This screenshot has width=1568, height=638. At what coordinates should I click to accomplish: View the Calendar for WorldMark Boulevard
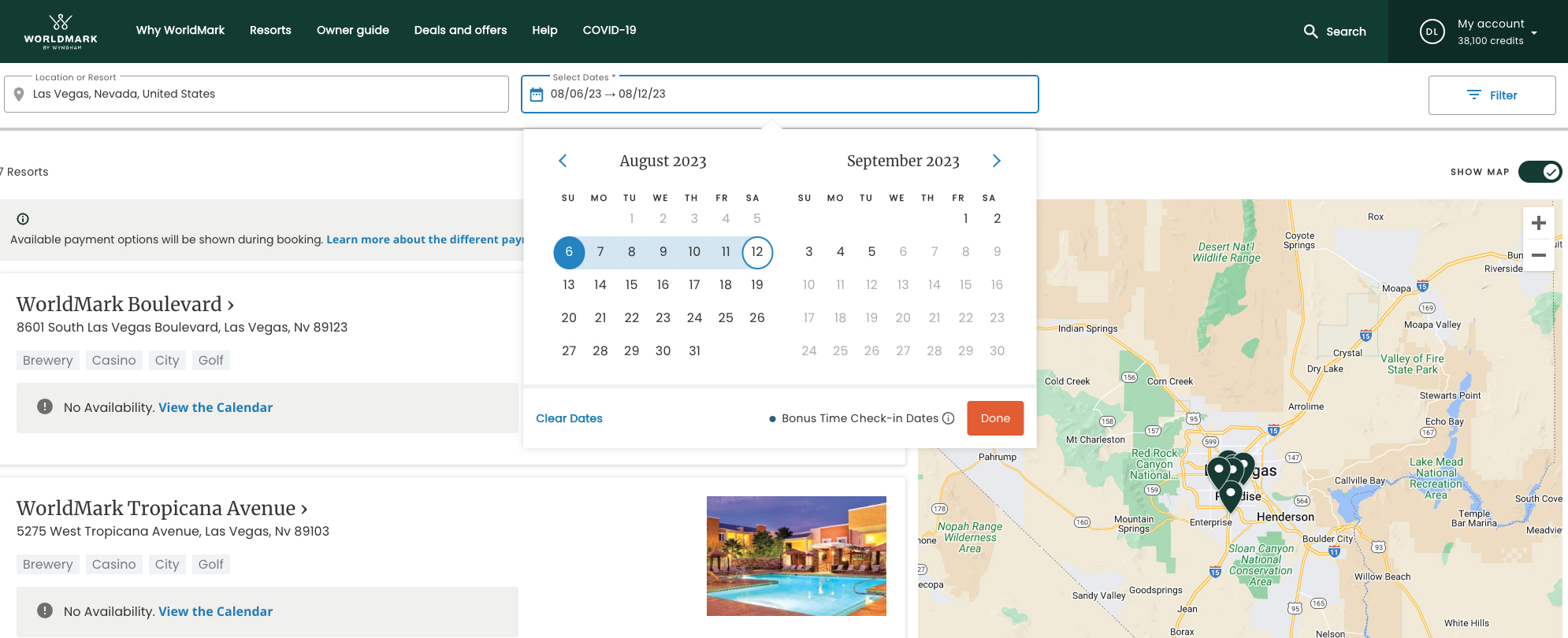215,407
